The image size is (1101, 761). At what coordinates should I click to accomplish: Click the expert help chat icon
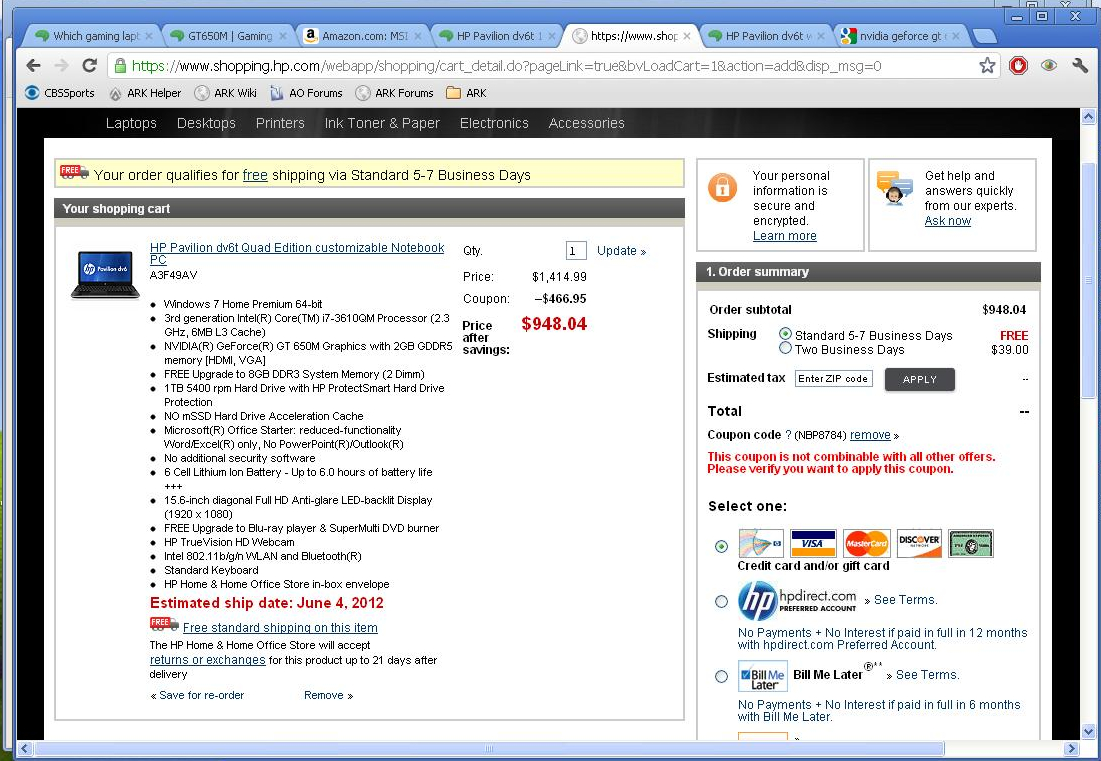coord(895,187)
